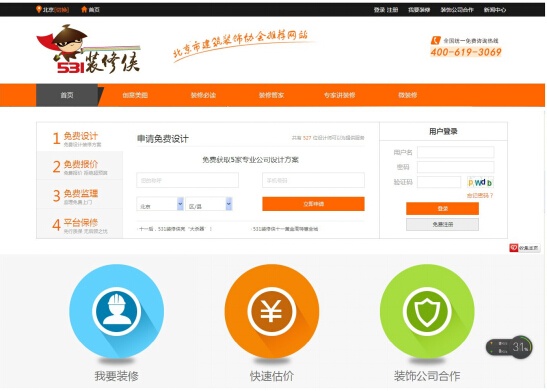Viewport: 547px width, 391px height.
Task: Click the 531装修侠 mascot logo
Action: (x=89, y=48)
